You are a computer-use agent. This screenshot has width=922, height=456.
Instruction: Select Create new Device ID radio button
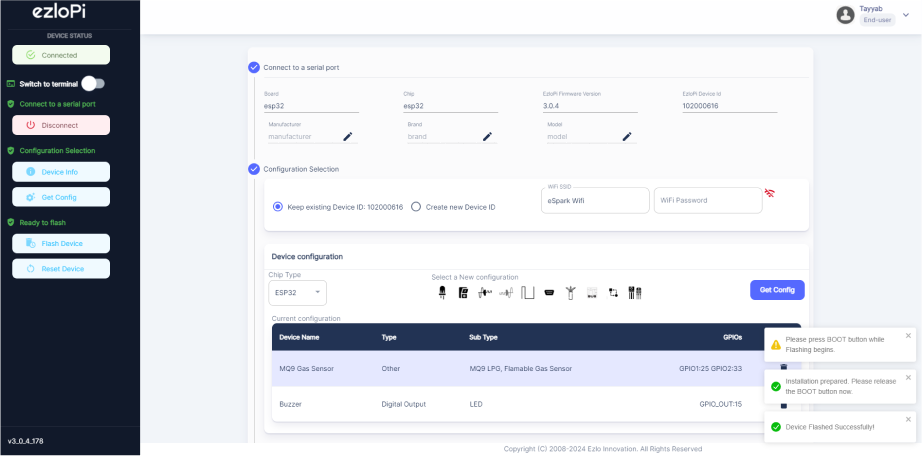tap(416, 207)
